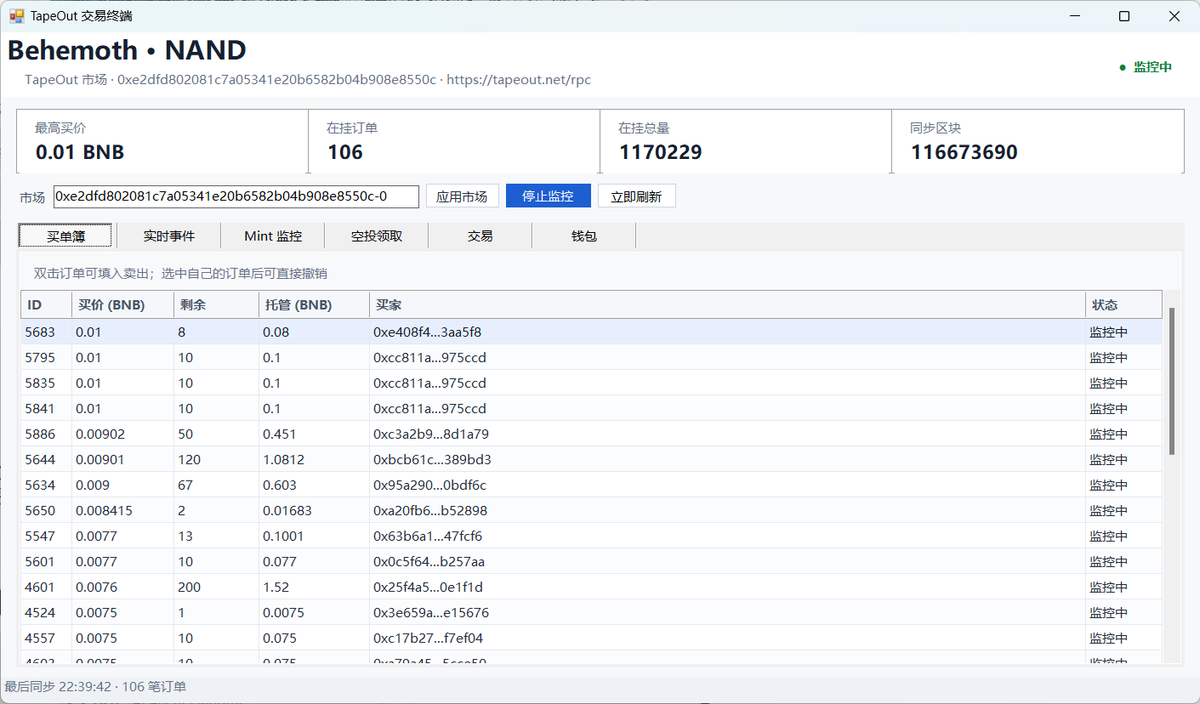Click the 应用市场 button
Screen dimensions: 1200x704
[x=462, y=196]
